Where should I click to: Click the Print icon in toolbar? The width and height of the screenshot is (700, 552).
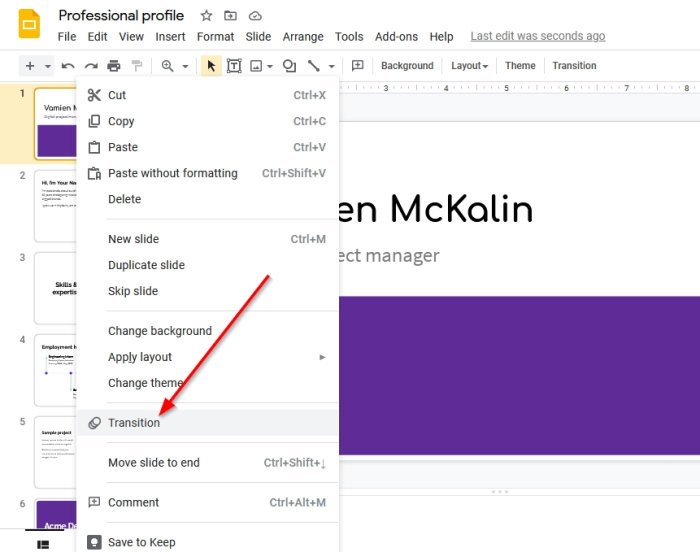[x=114, y=66]
